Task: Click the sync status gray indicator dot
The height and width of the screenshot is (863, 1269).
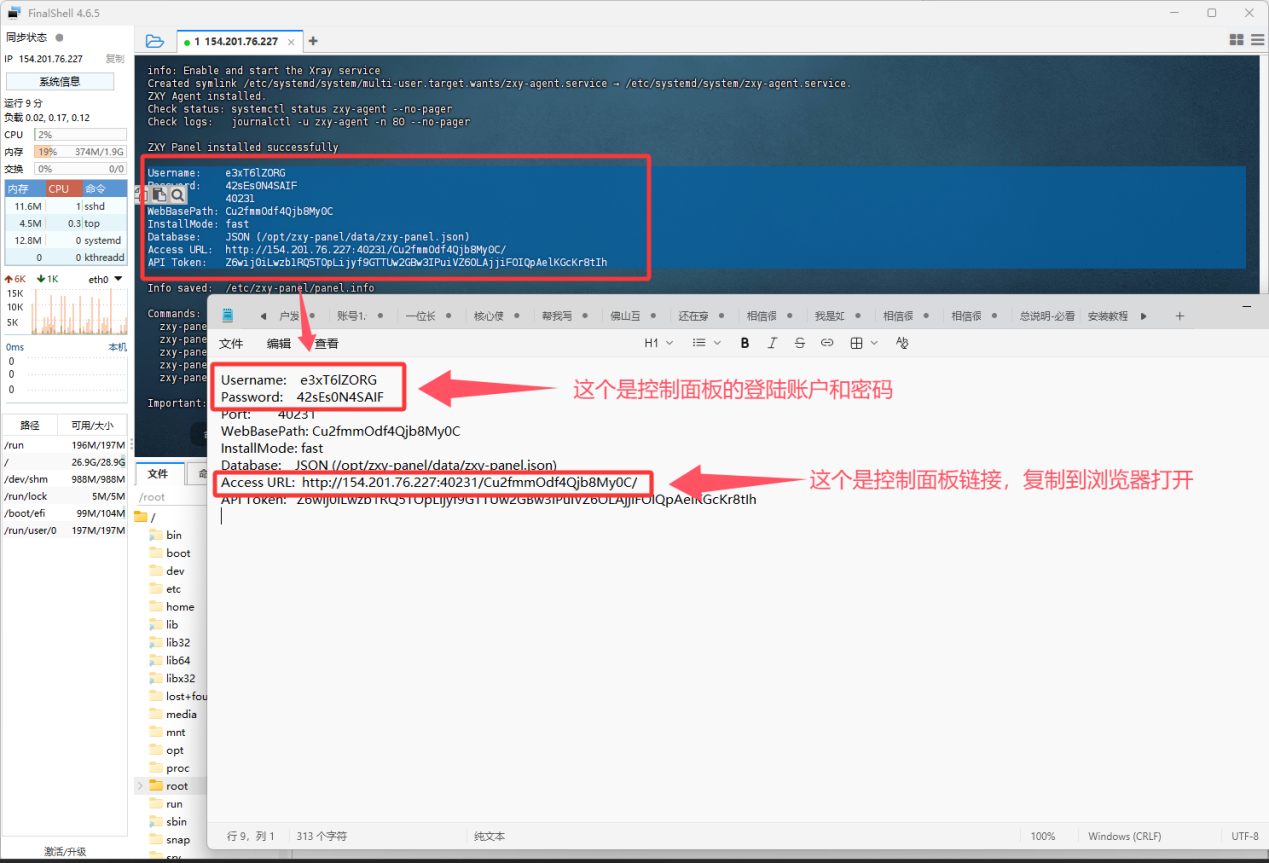Action: 59,37
